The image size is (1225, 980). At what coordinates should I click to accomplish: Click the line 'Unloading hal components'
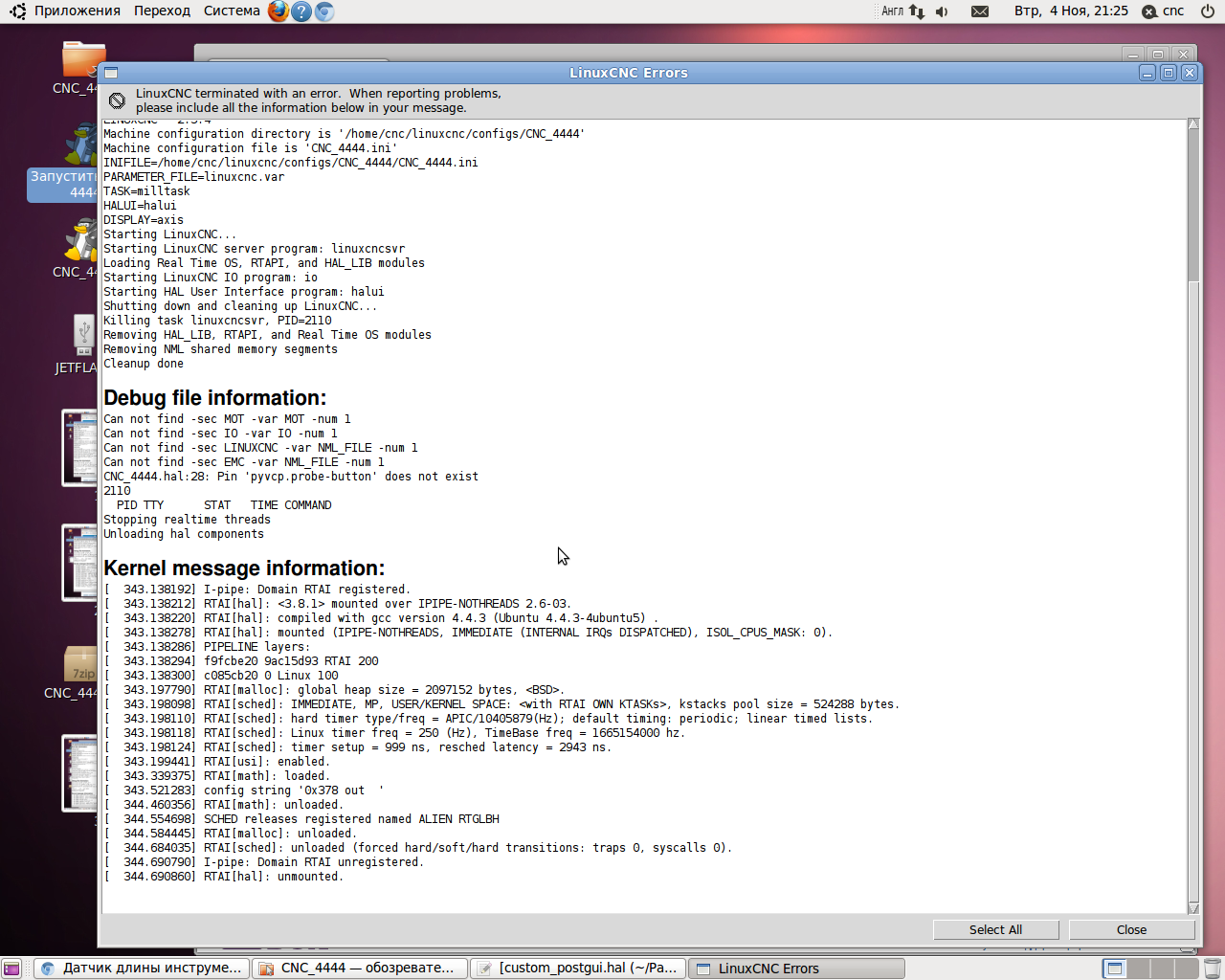(184, 534)
